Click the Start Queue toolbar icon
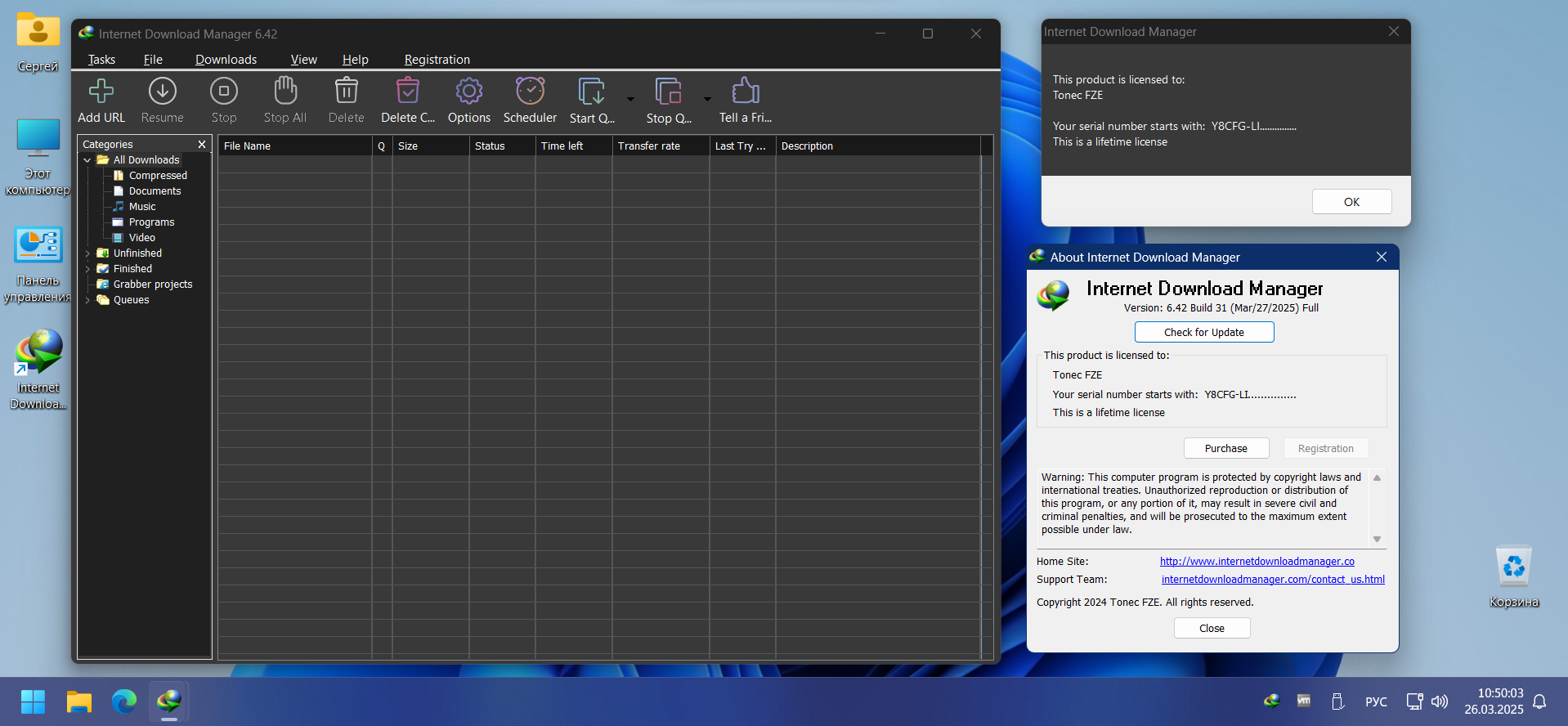Viewport: 1568px width, 726px height. tap(592, 92)
